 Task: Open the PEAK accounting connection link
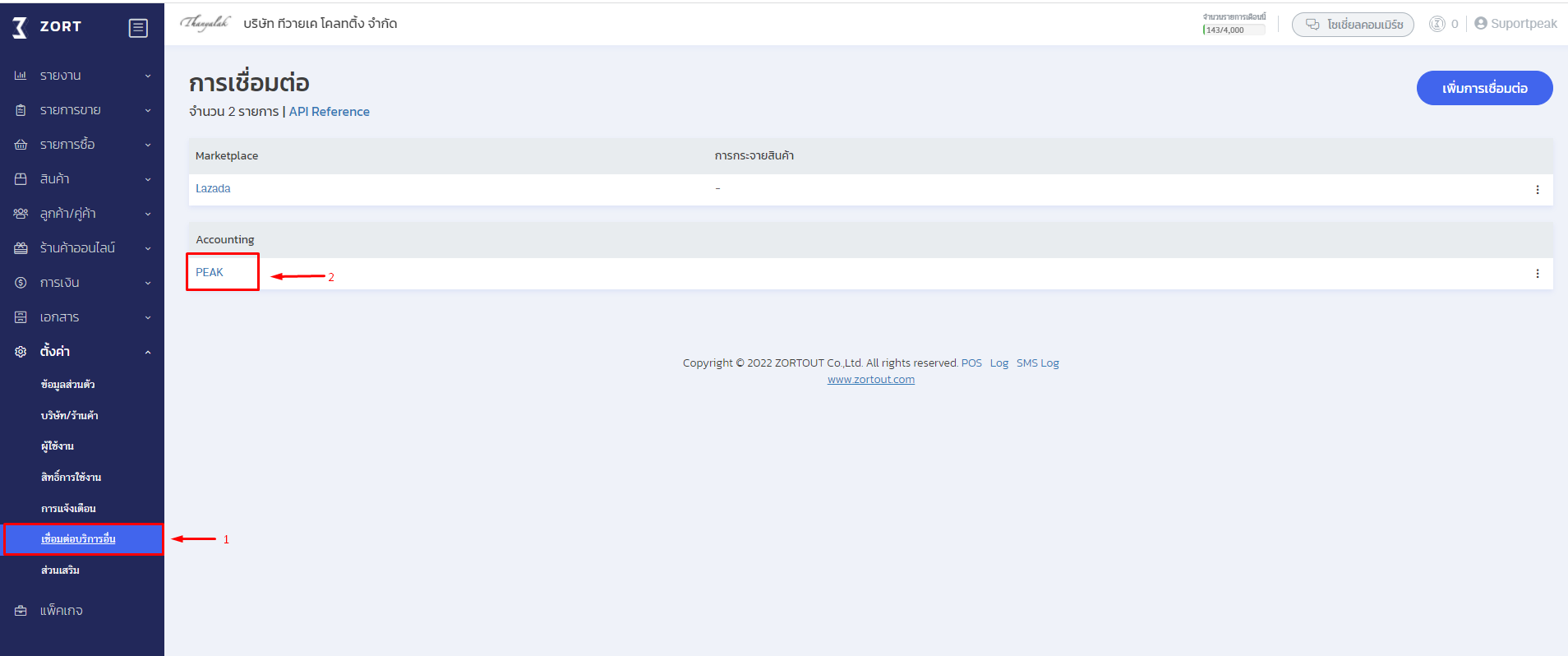coord(210,272)
